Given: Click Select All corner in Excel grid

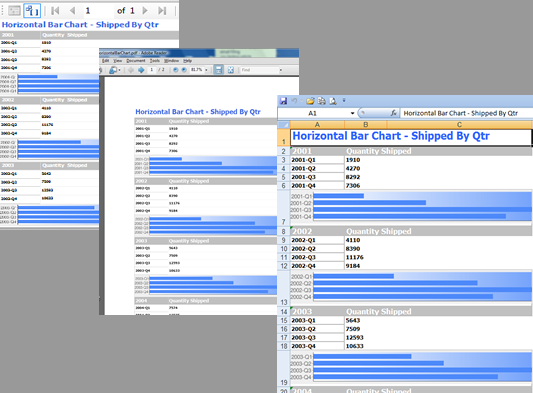Looking at the screenshot, I should pos(284,124).
